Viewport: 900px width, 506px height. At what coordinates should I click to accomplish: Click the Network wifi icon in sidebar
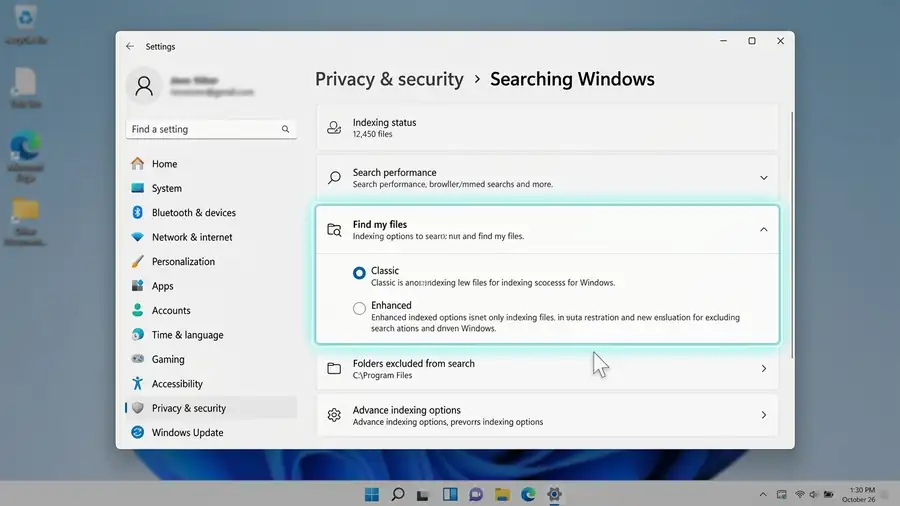[137, 237]
